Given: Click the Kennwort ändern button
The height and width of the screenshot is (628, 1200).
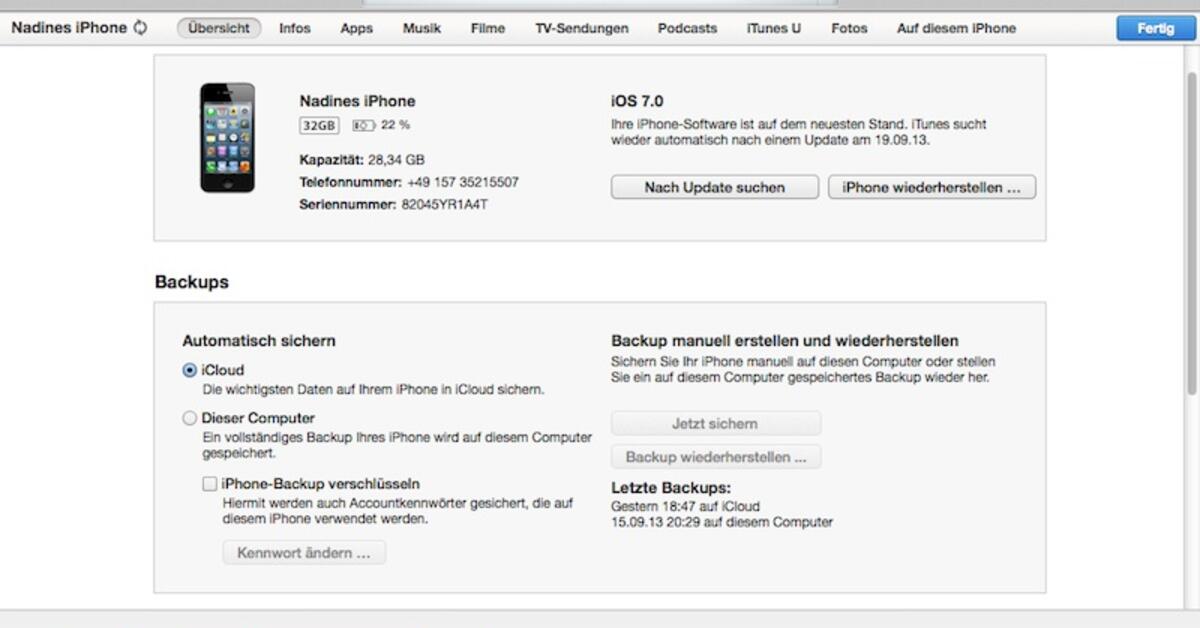Looking at the screenshot, I should 304,553.
